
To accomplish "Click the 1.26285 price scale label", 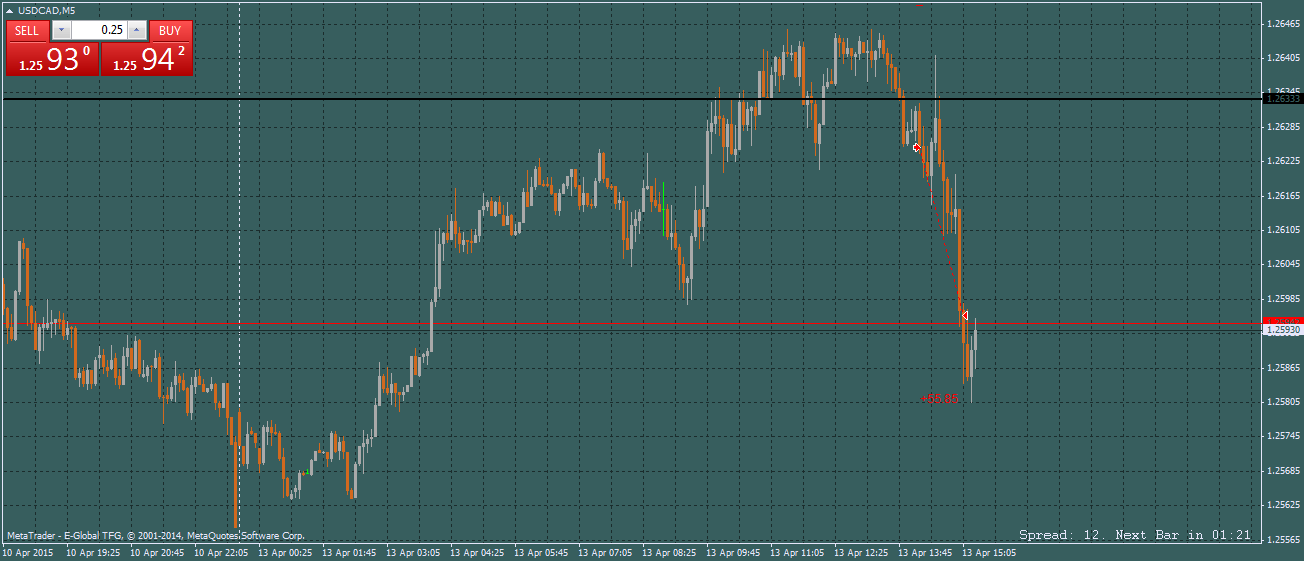I will click(1283, 126).
